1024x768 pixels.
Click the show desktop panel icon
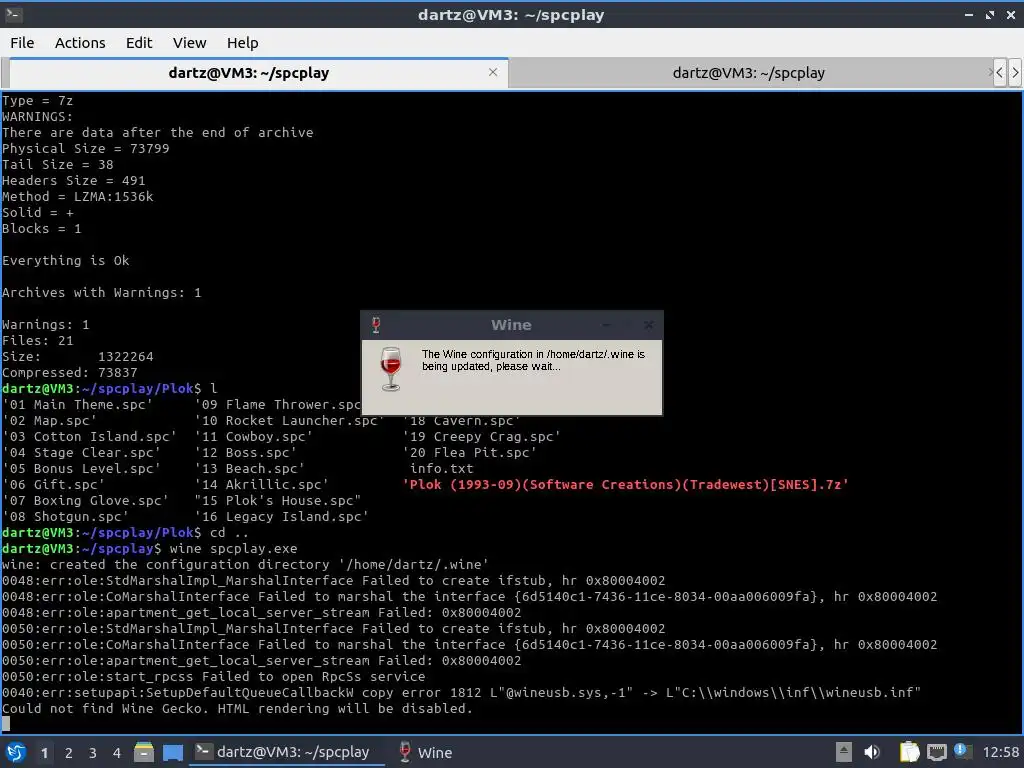tap(173, 752)
